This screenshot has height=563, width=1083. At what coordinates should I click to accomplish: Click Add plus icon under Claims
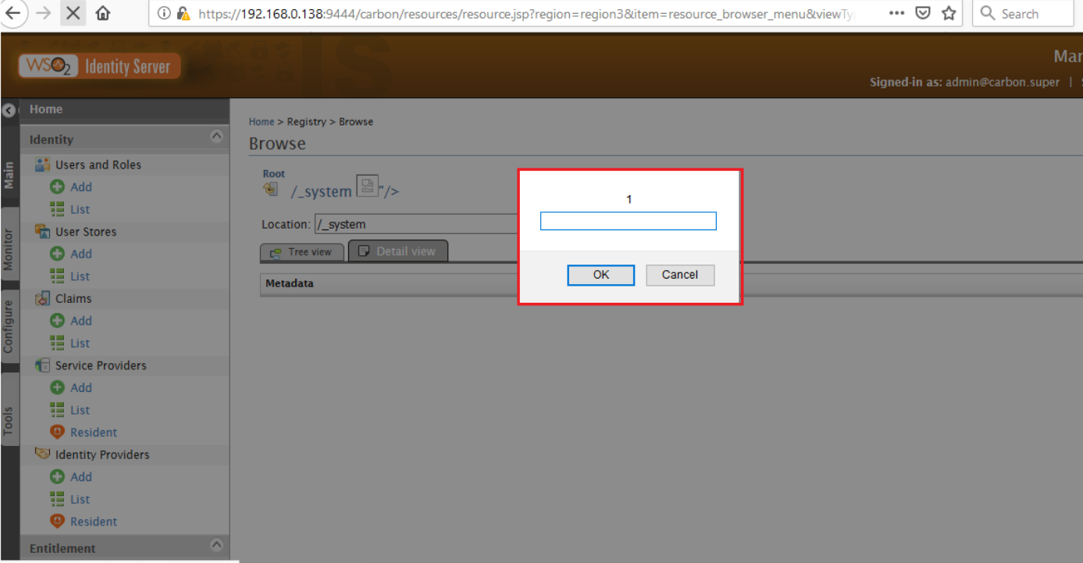click(x=57, y=321)
